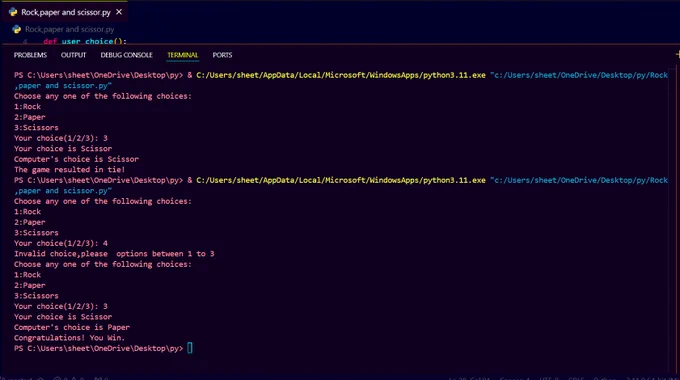Click the Python icon in the breadcrumb

(16, 29)
